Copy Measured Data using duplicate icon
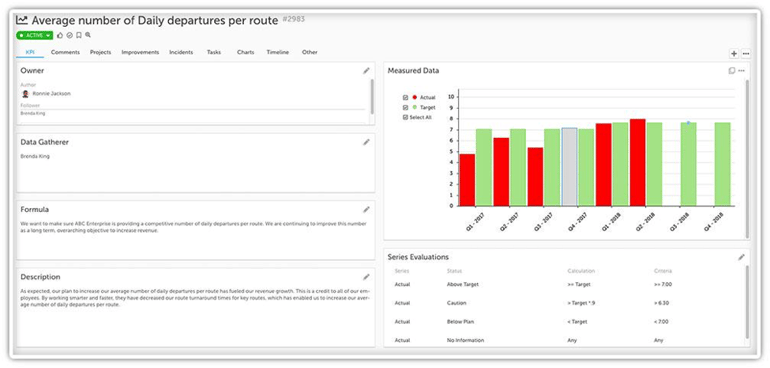 [x=732, y=71]
